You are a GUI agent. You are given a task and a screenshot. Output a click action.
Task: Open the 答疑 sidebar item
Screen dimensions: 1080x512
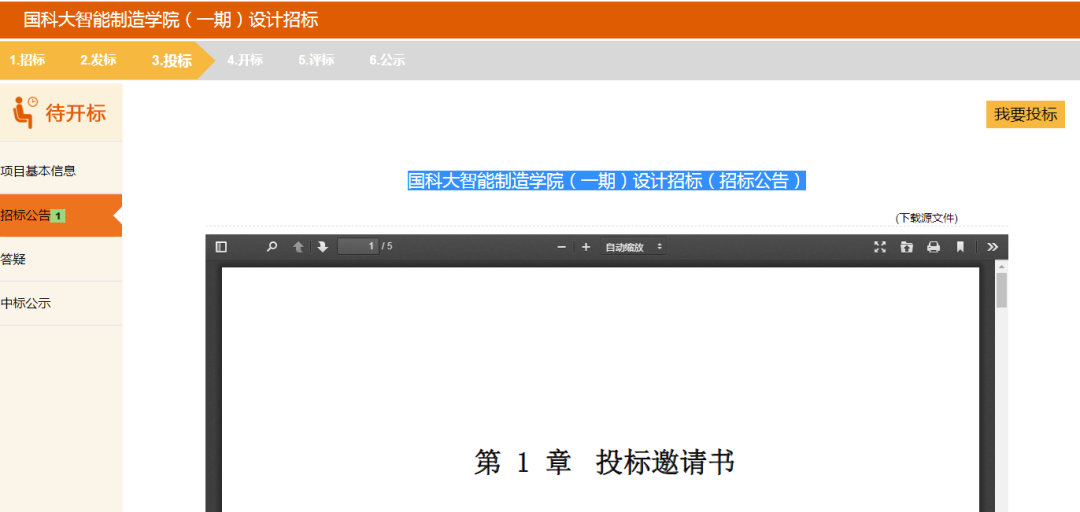tap(14, 259)
